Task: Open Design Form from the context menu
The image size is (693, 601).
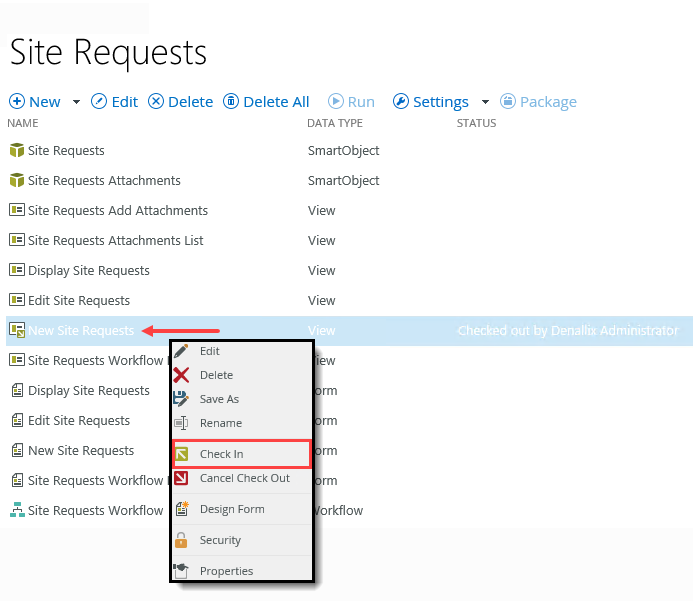Action: 232,509
